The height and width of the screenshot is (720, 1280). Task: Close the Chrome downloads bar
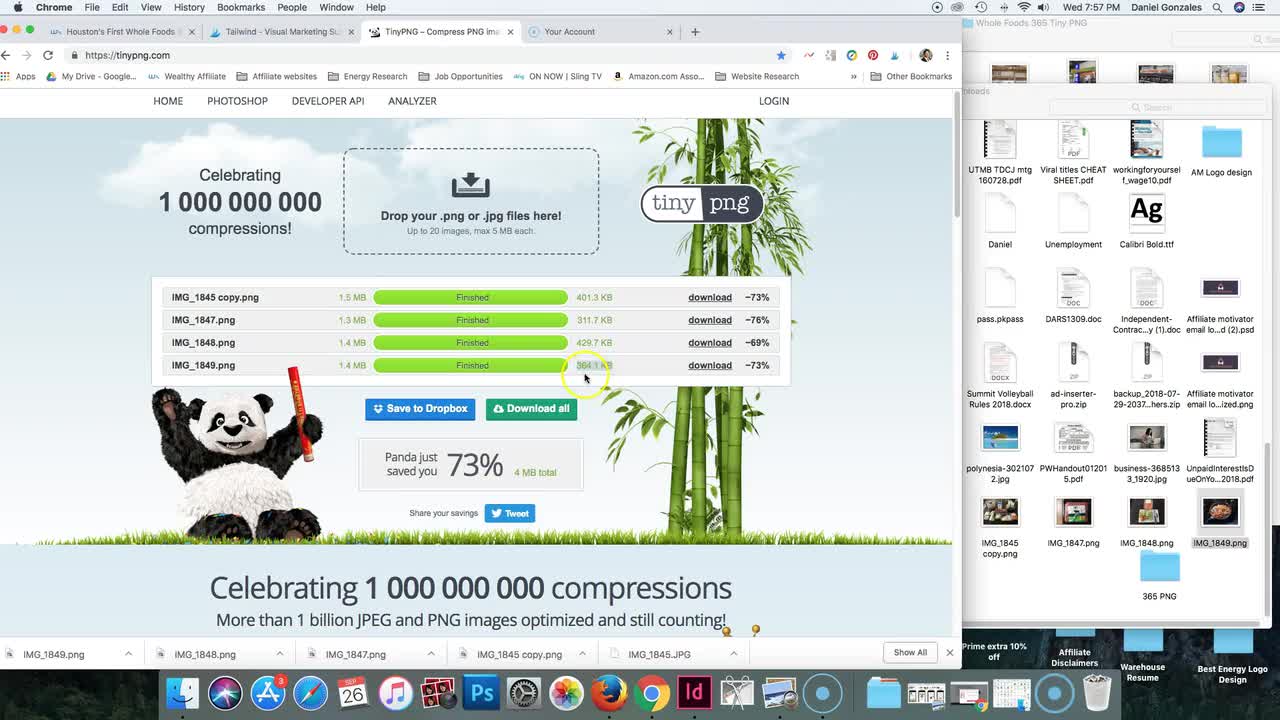949,653
